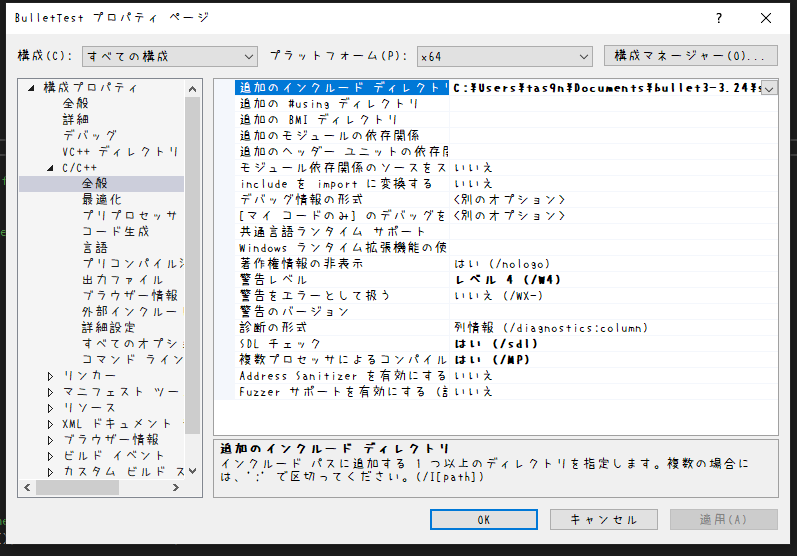
Task: Select ブラウザー情報 under C/C++
Action: click(x=130, y=296)
